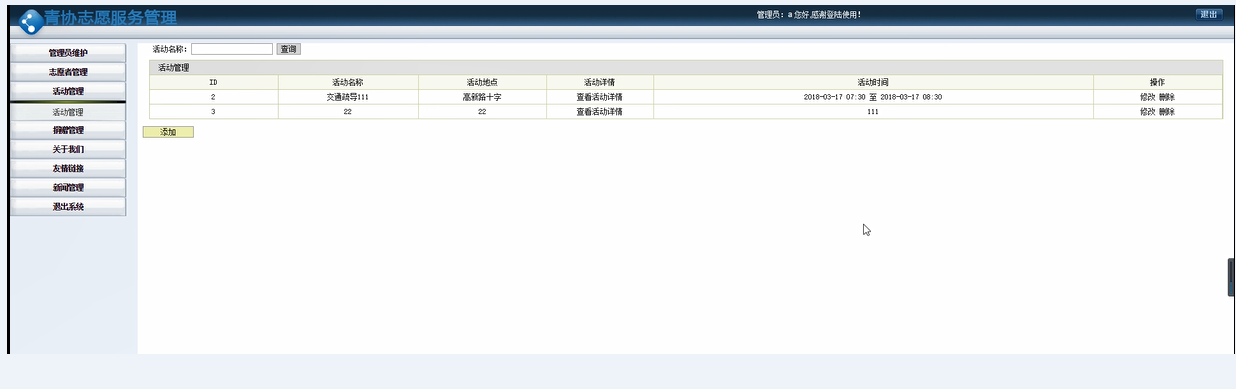View 查看活动详情 for activity ID 3
The image size is (1236, 389).
599,112
